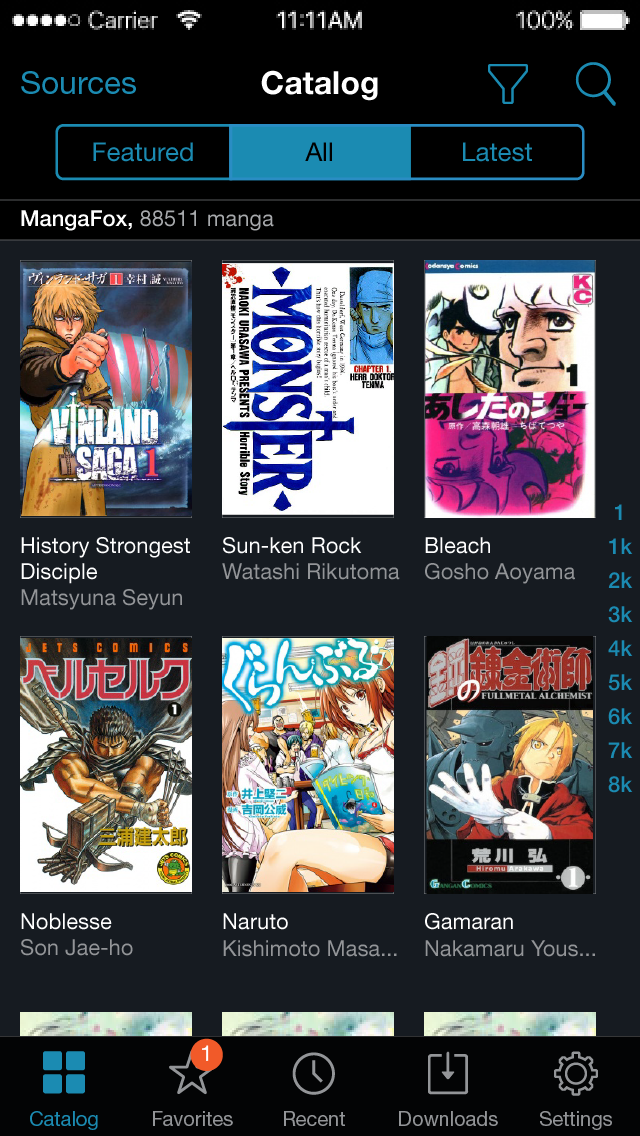The image size is (640, 1136).
Task: Open the filter funnel icon
Action: [507, 83]
